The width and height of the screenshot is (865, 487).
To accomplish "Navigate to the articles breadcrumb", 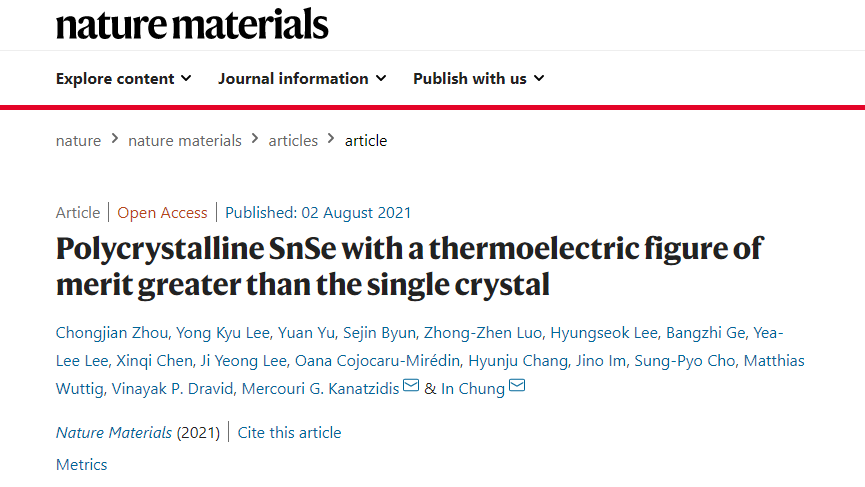I will [x=293, y=141].
